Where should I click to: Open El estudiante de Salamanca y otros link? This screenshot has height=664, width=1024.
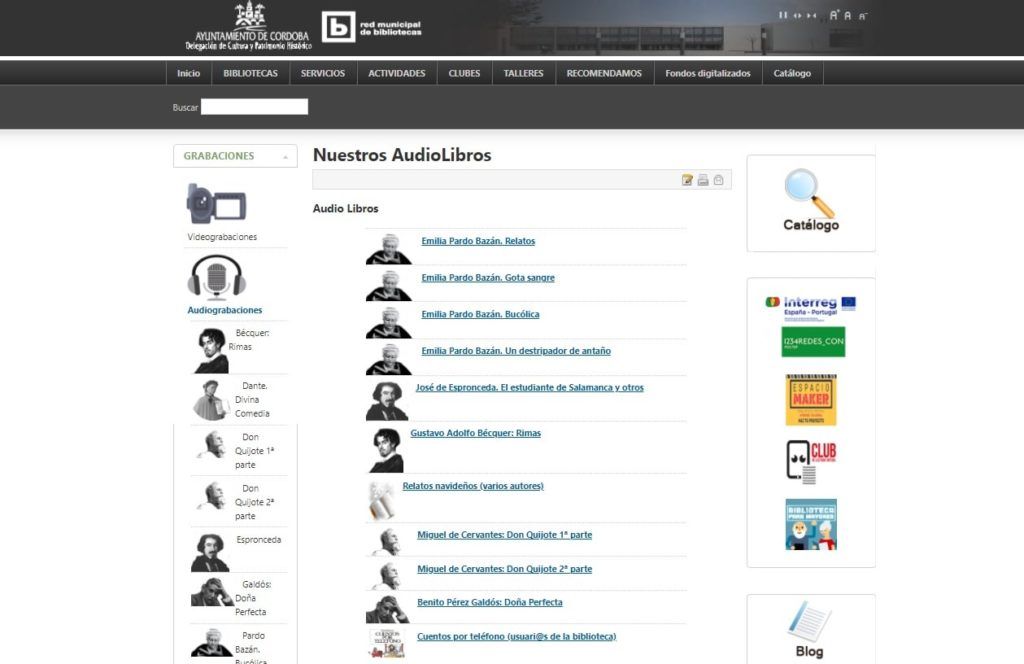(530, 387)
